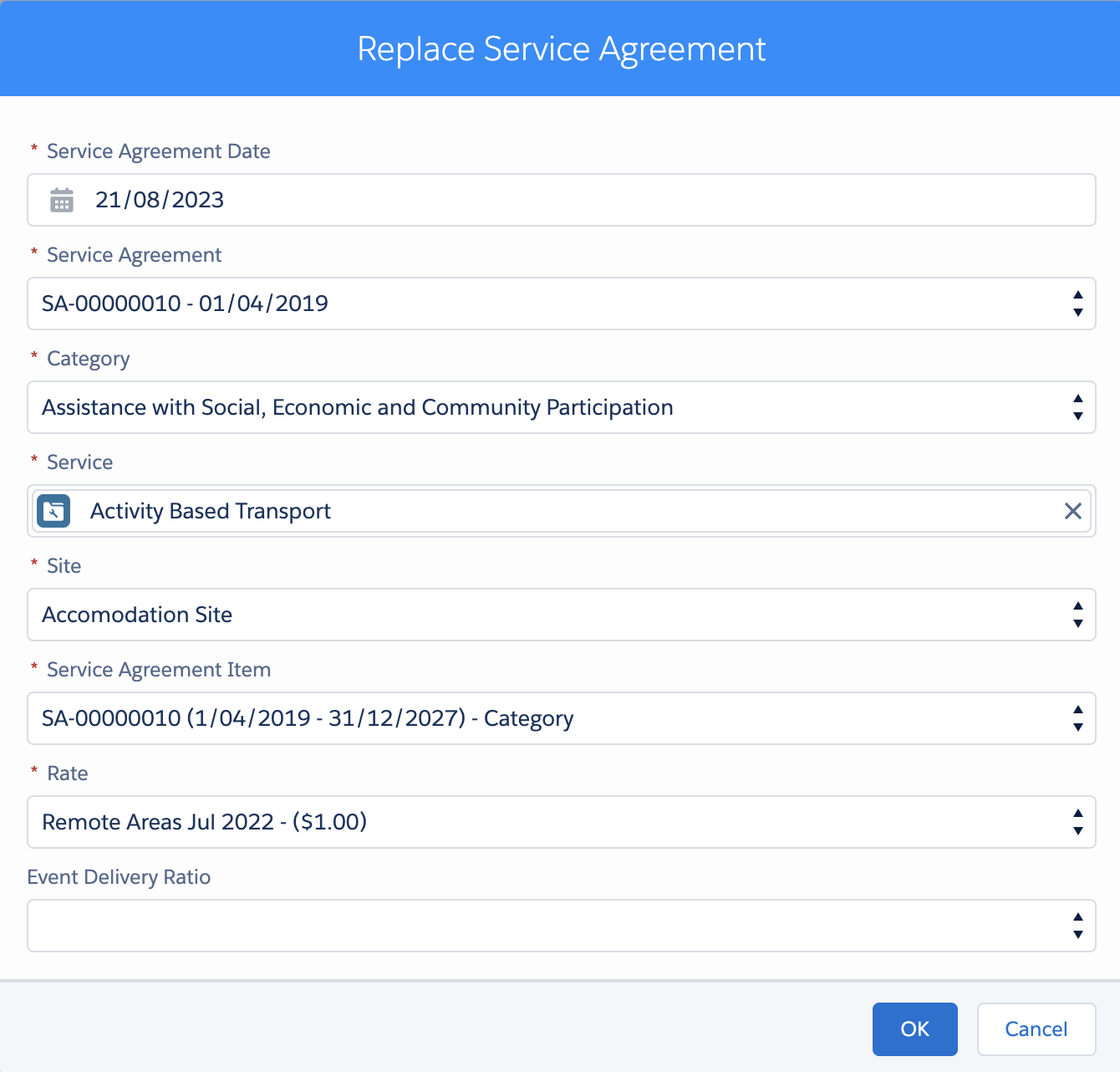Image resolution: width=1120 pixels, height=1072 pixels.
Task: Open the Rate dropdown
Action: pos(562,822)
